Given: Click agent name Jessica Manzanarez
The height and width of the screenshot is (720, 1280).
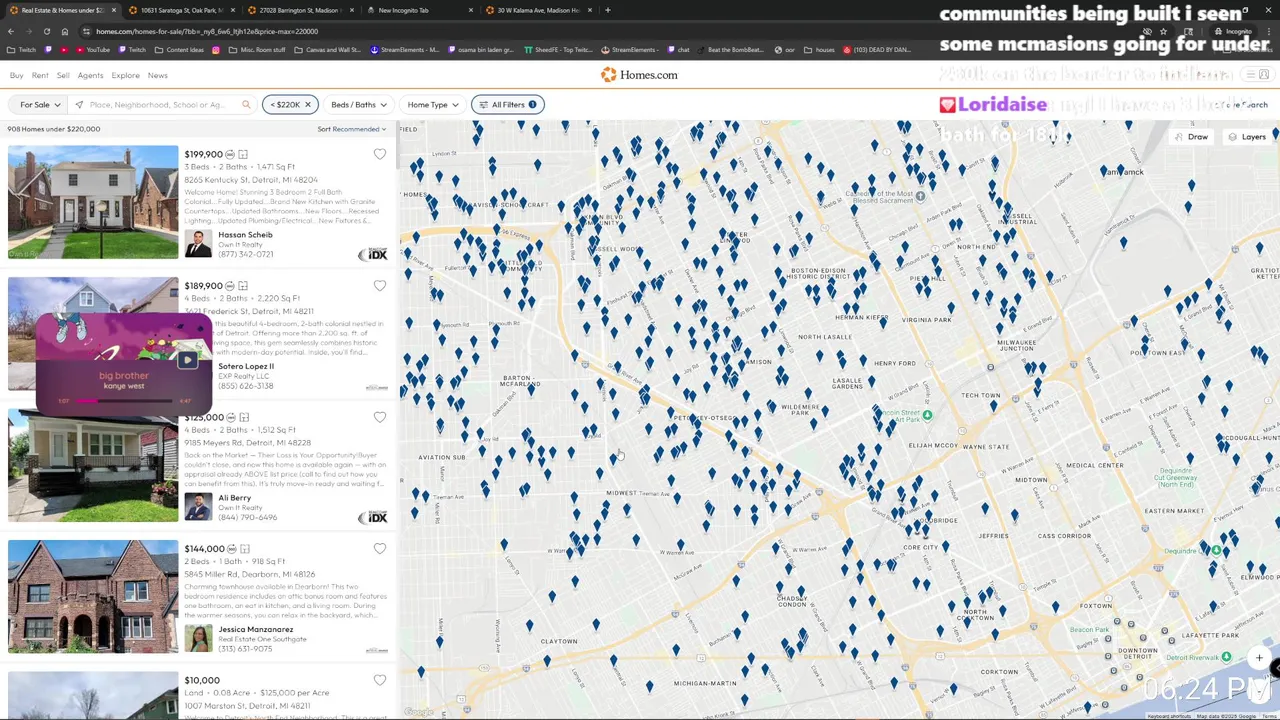Looking at the screenshot, I should click(256, 629).
